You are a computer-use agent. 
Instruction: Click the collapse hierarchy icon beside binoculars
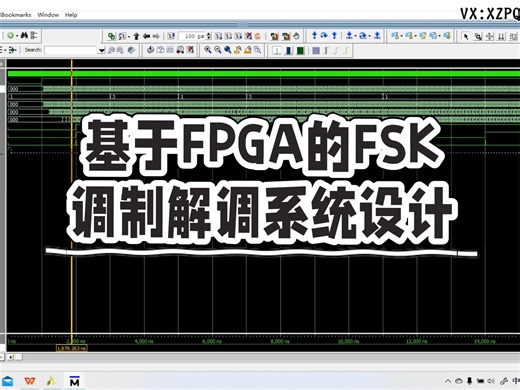[x=34, y=35]
